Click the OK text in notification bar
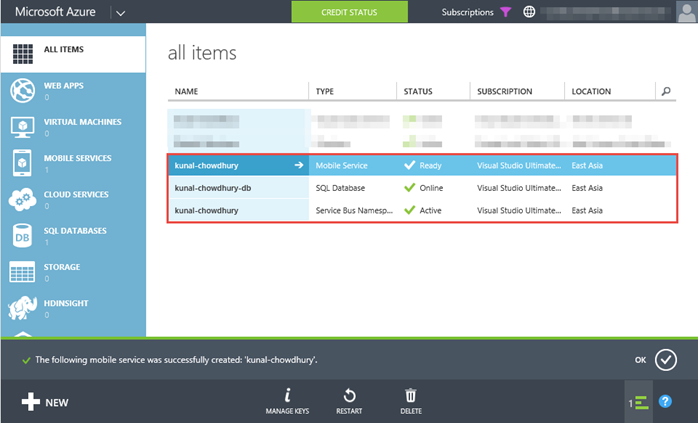Viewport: 698px width, 423px height. pyautogui.click(x=641, y=360)
